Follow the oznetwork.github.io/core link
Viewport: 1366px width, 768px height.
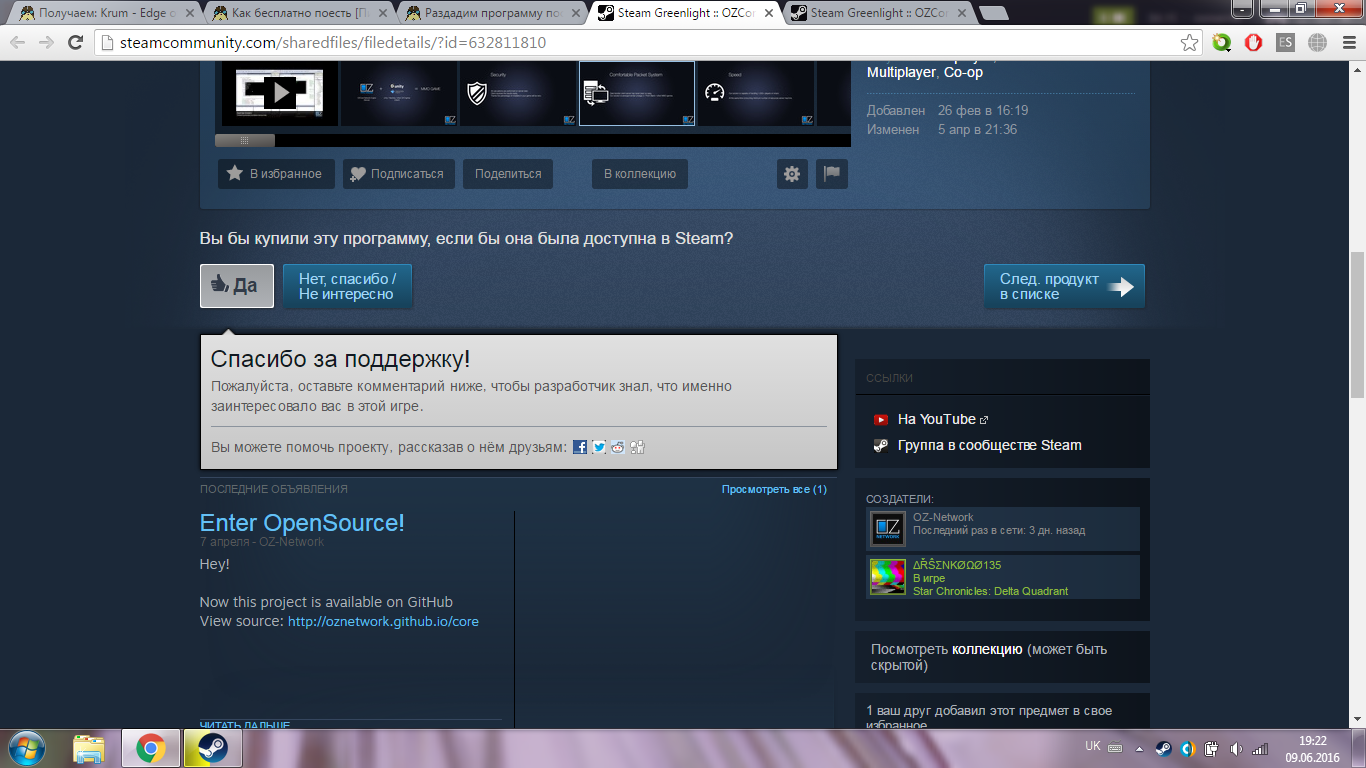383,621
